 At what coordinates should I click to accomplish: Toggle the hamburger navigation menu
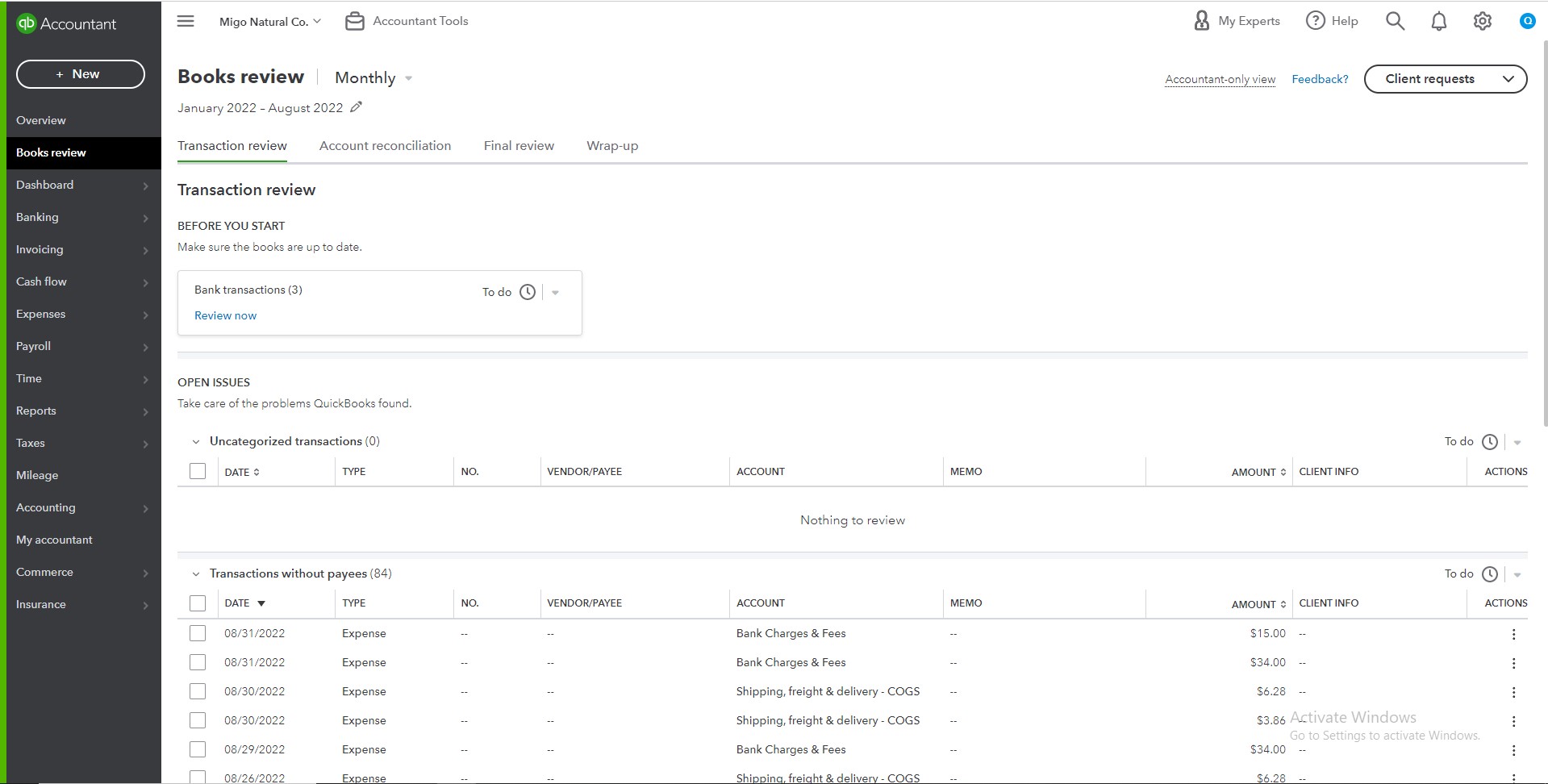click(x=186, y=21)
